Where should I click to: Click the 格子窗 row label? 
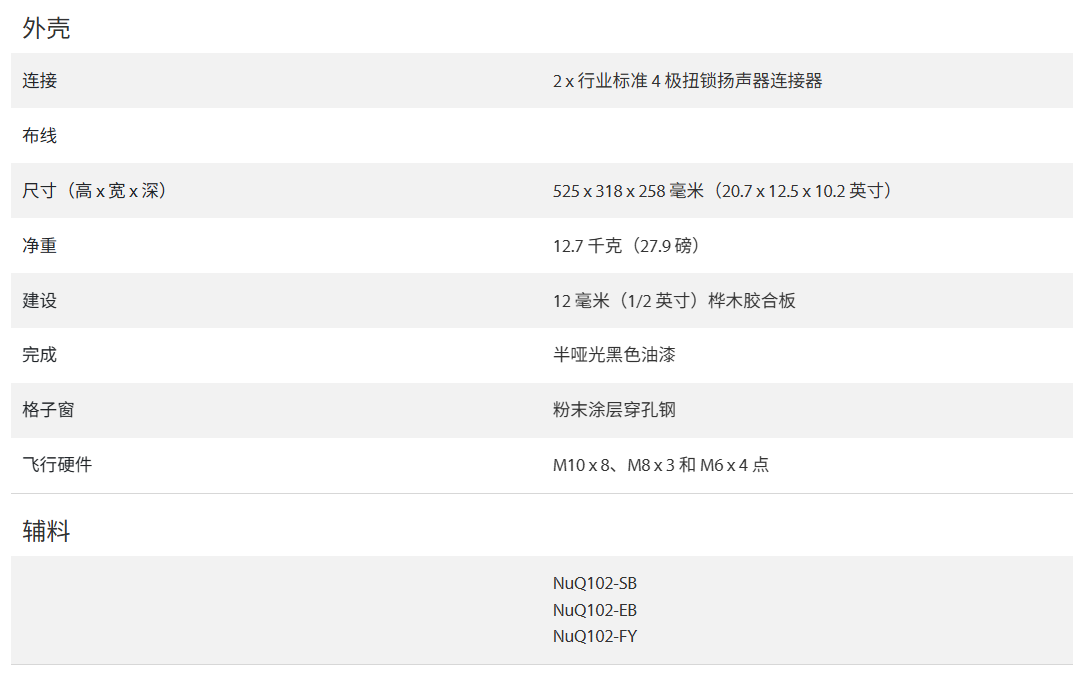point(48,410)
